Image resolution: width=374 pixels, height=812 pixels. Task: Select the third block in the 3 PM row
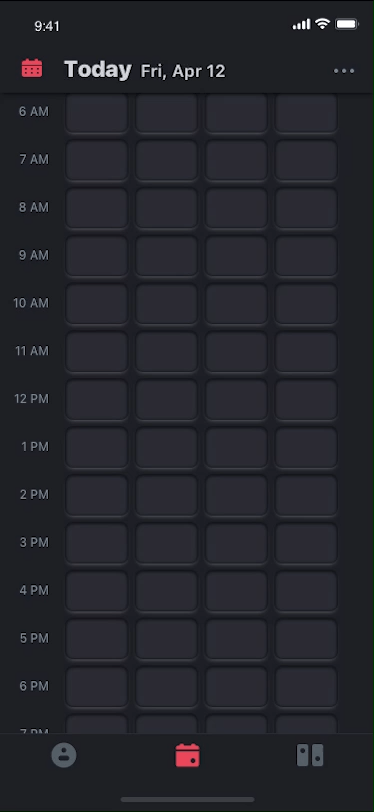pyautogui.click(x=236, y=543)
